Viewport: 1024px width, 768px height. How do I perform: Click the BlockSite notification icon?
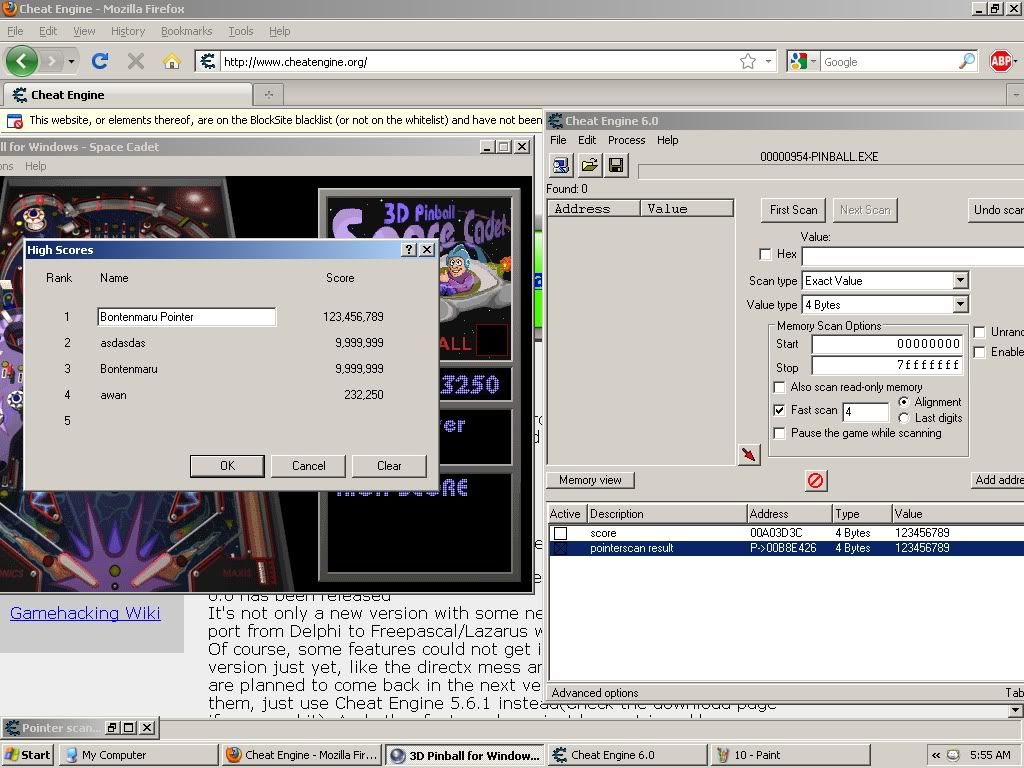click(15, 121)
